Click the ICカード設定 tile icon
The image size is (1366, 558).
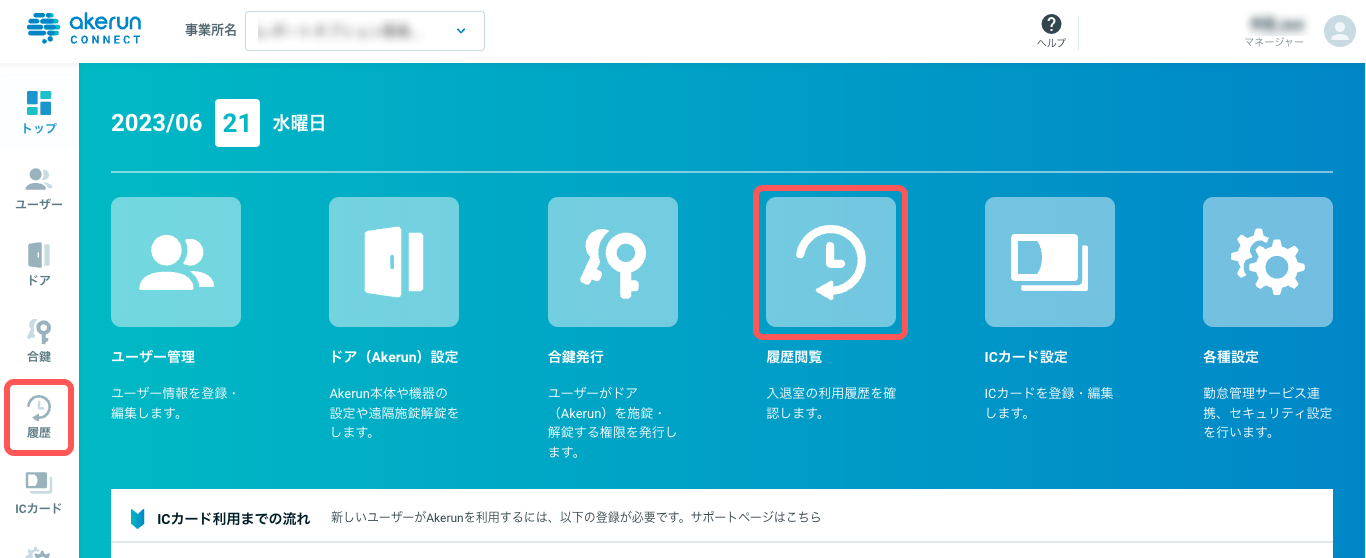(1050, 262)
